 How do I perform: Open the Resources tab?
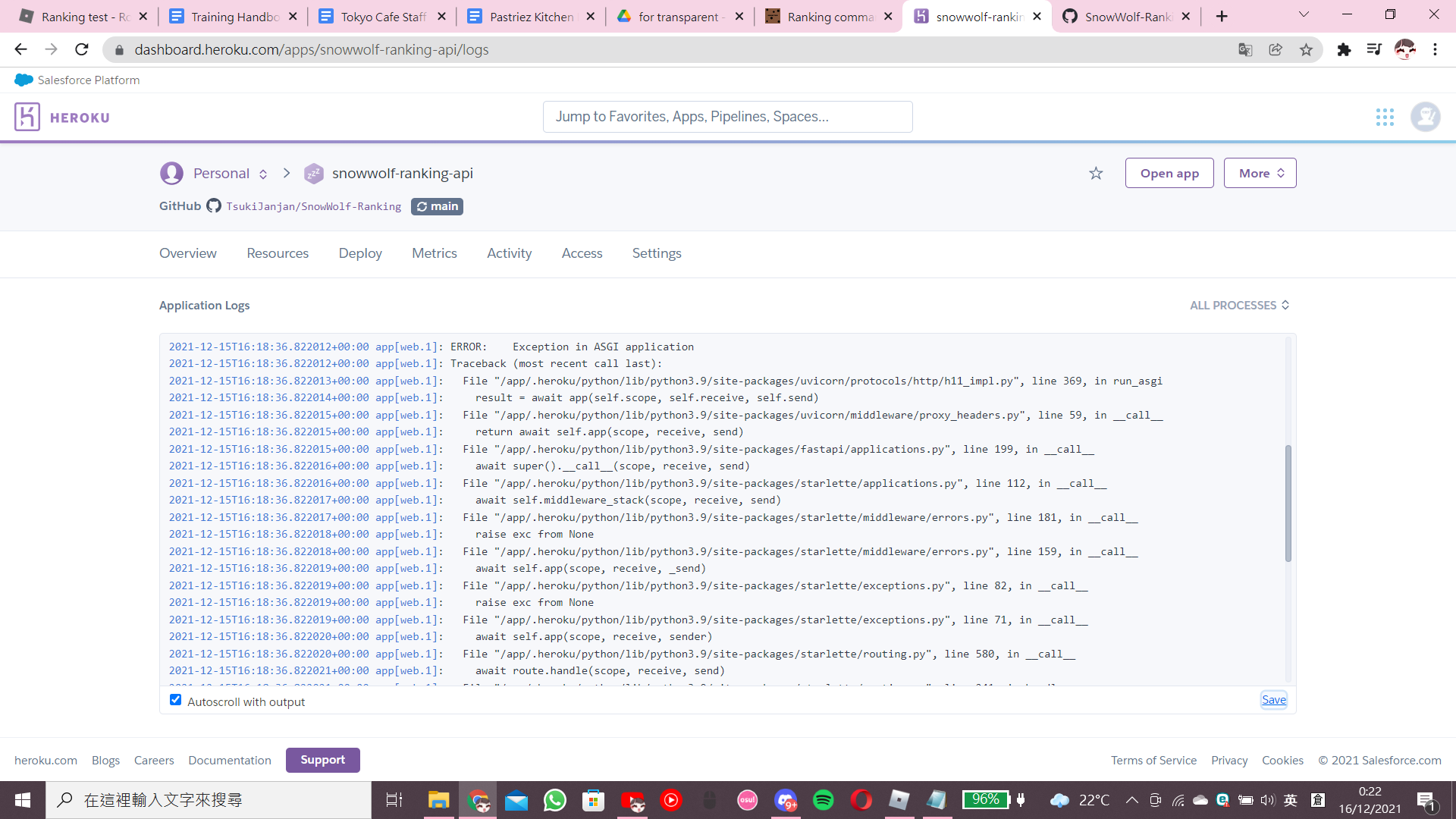278,253
